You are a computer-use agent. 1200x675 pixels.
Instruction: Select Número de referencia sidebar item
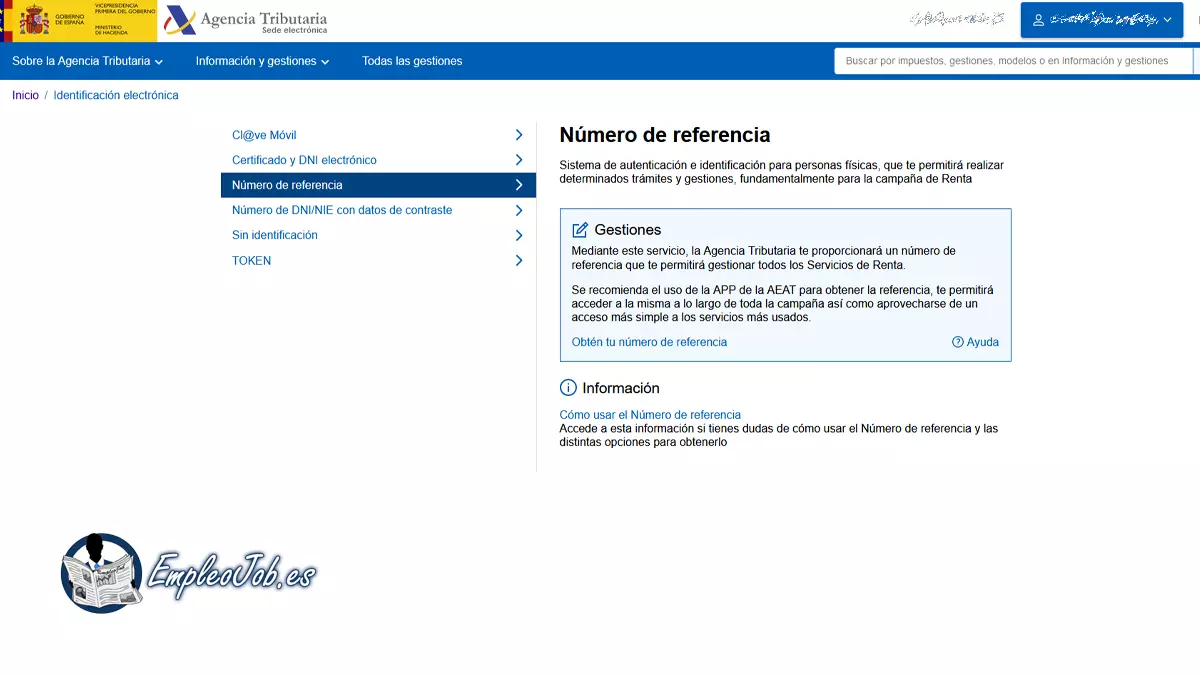pos(378,185)
